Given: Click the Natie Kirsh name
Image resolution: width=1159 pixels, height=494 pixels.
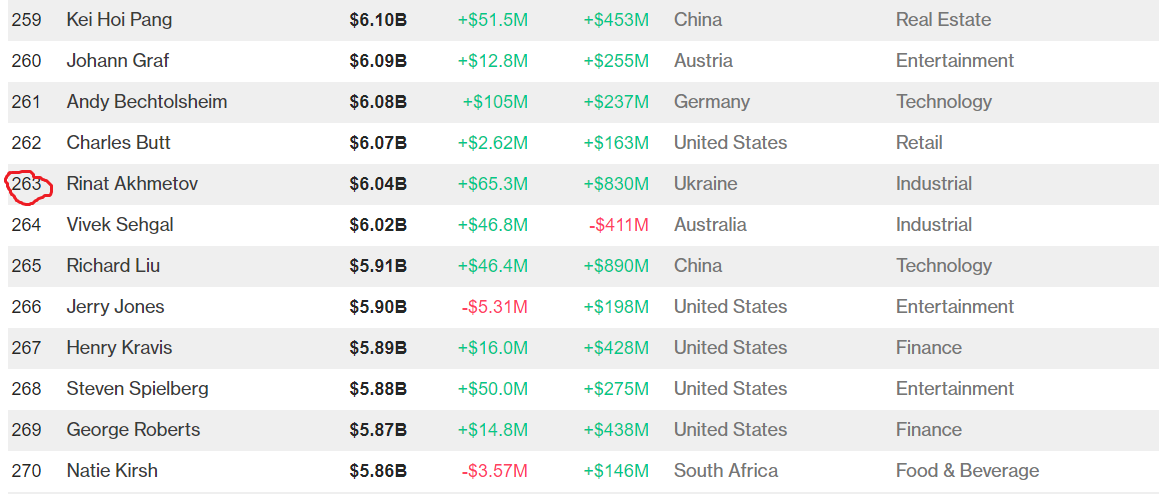Looking at the screenshot, I should click(112, 471).
